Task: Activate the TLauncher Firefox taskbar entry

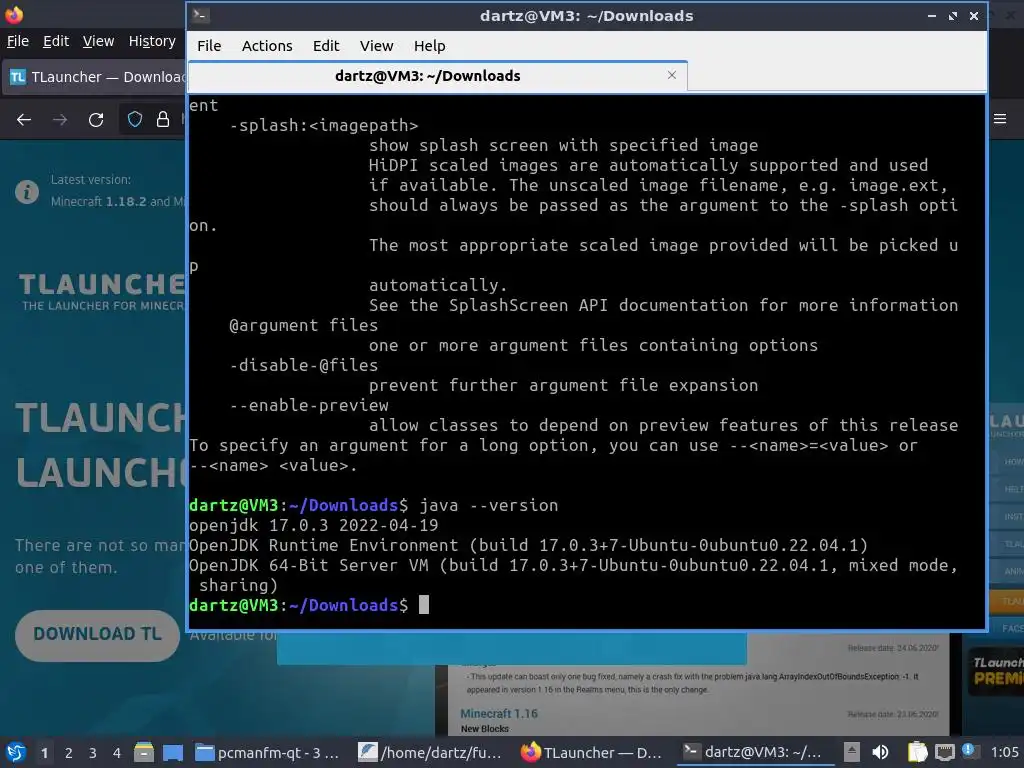Action: coord(593,753)
